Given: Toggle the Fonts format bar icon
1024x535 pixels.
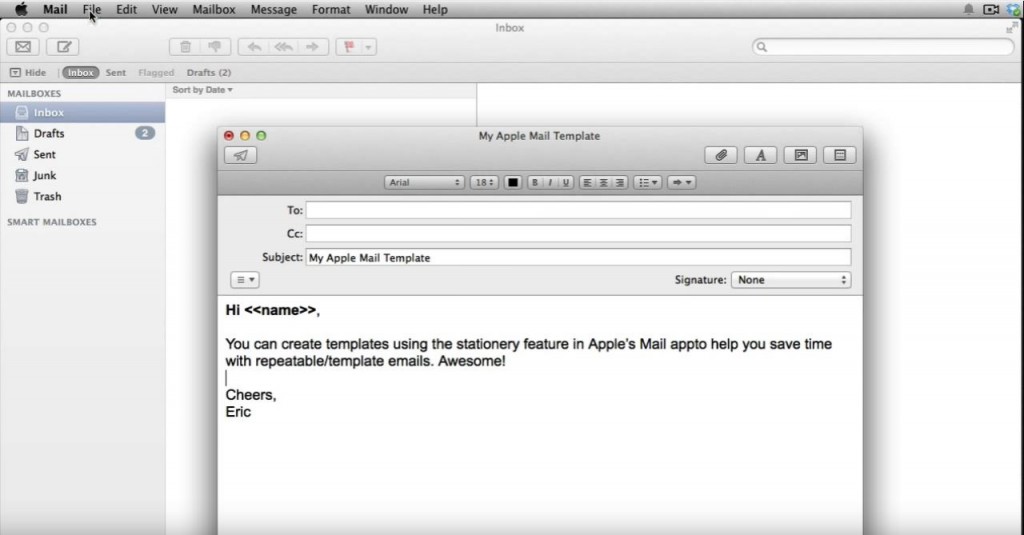Looking at the screenshot, I should pos(761,155).
